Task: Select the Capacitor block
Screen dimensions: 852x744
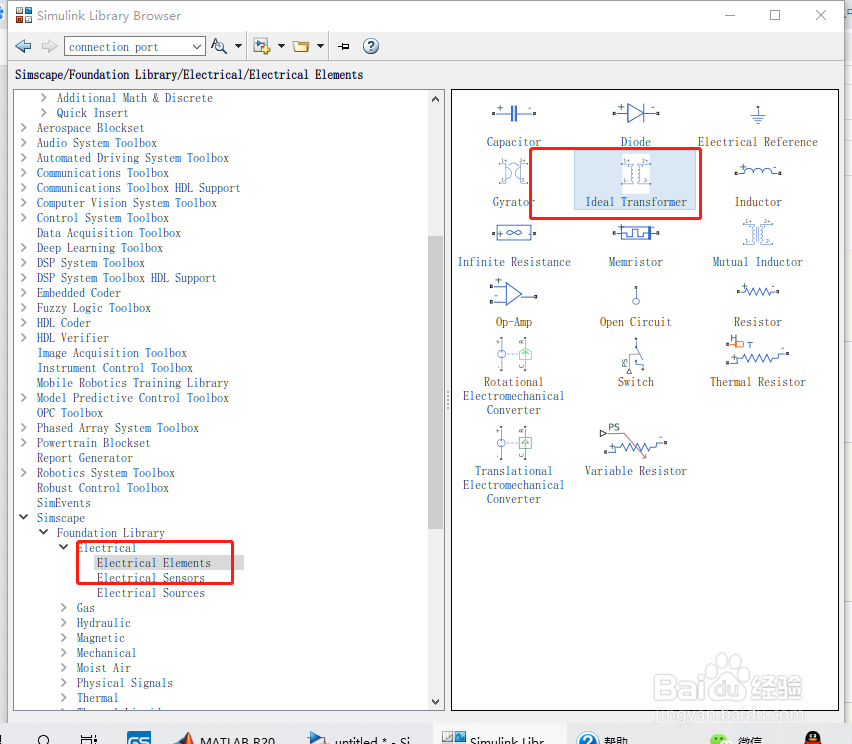Action: point(513,124)
